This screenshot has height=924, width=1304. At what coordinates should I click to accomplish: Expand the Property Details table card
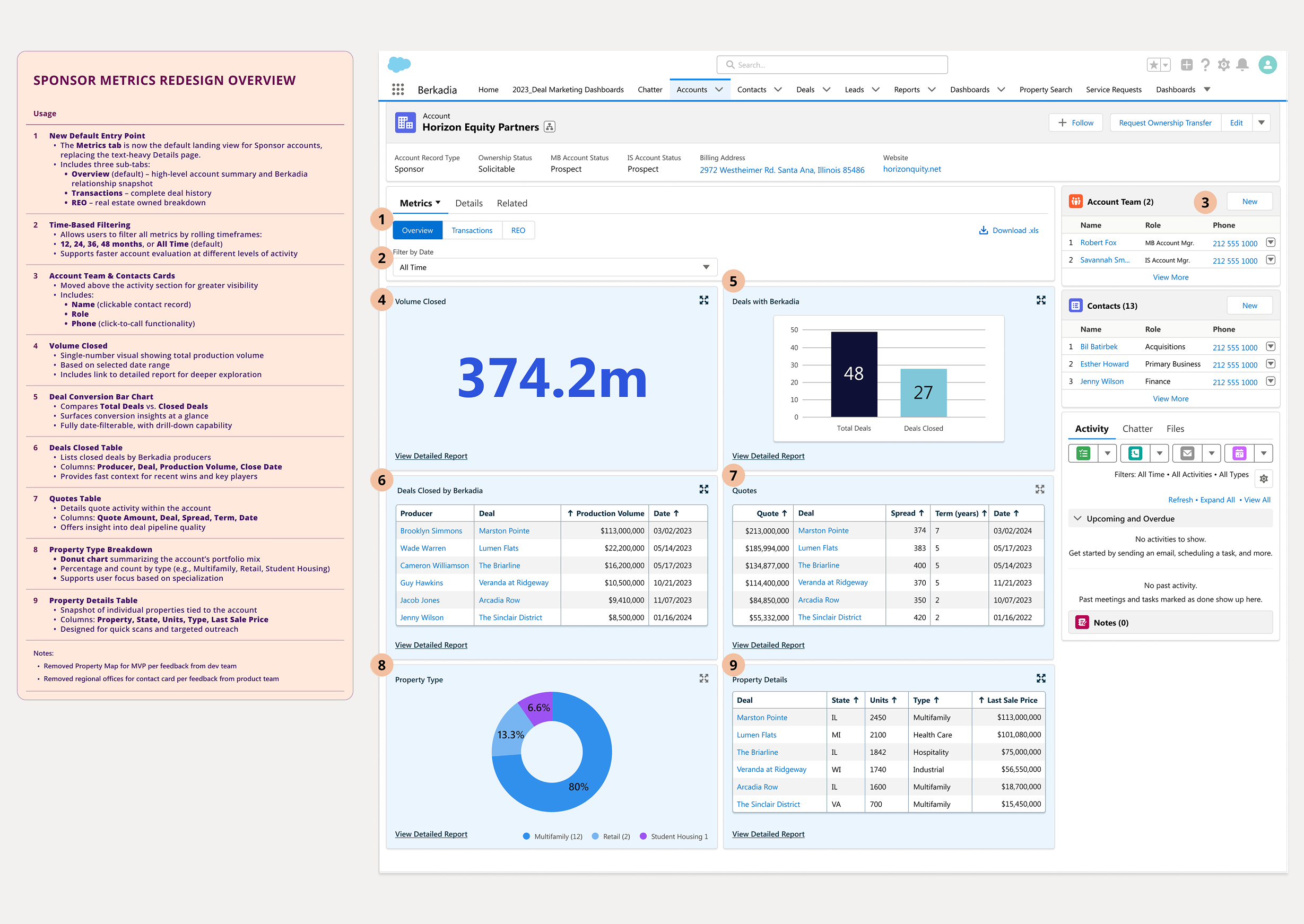tap(1040, 678)
